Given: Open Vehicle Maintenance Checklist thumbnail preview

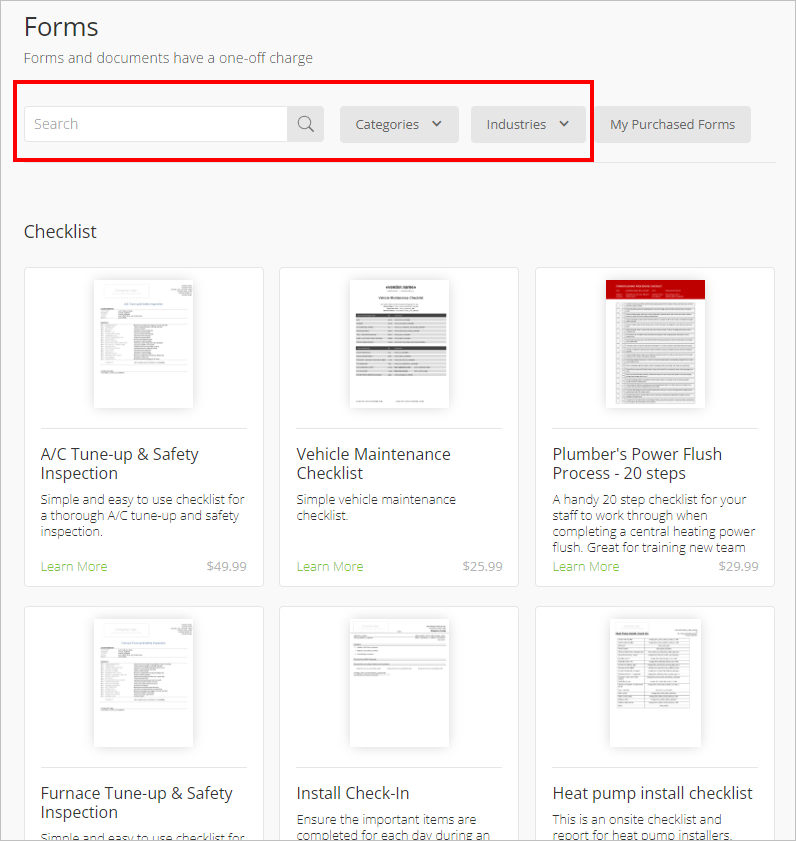Looking at the screenshot, I should coord(399,344).
